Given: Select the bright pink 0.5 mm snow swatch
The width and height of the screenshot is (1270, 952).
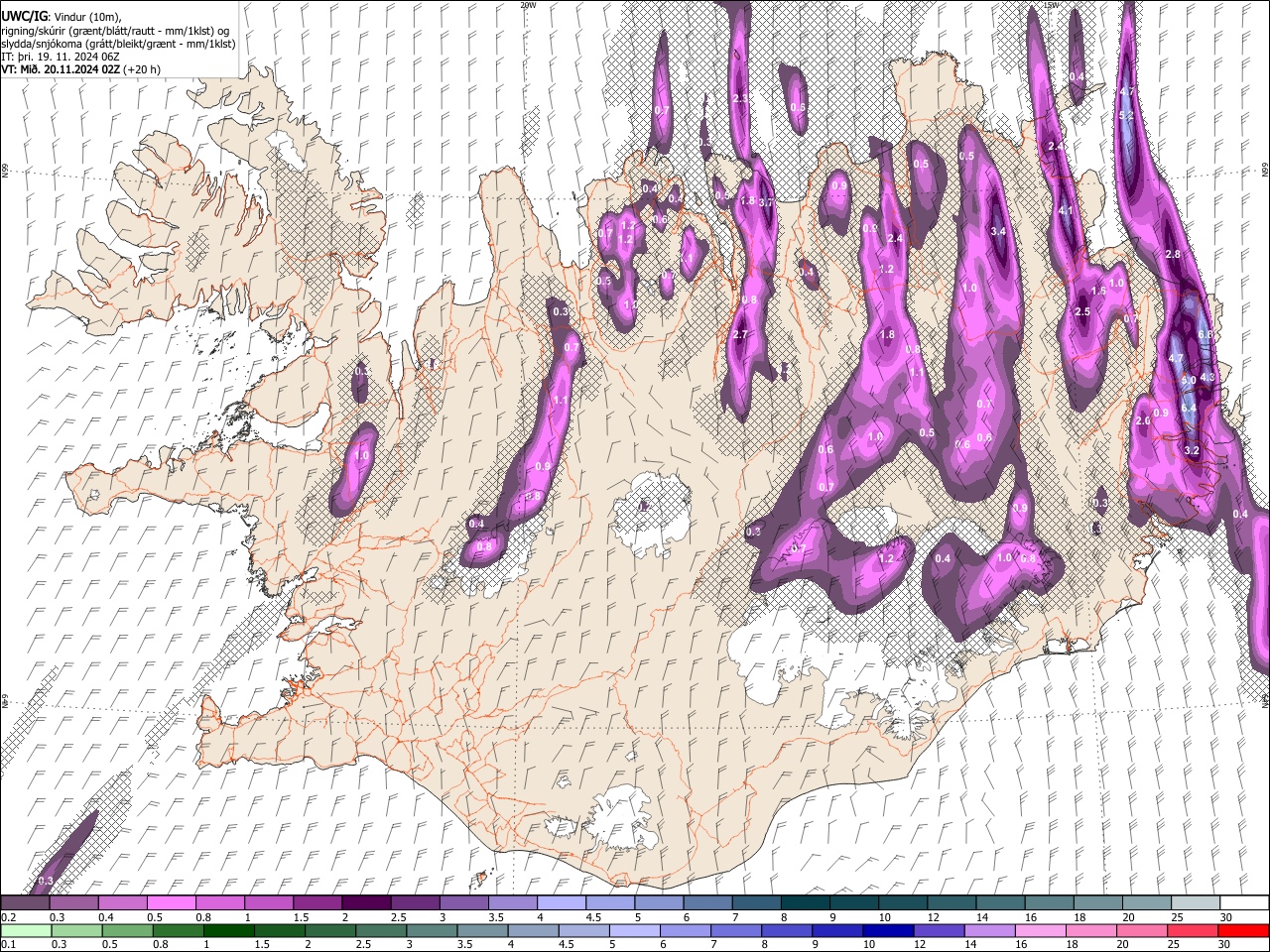Looking at the screenshot, I should coord(171,902).
